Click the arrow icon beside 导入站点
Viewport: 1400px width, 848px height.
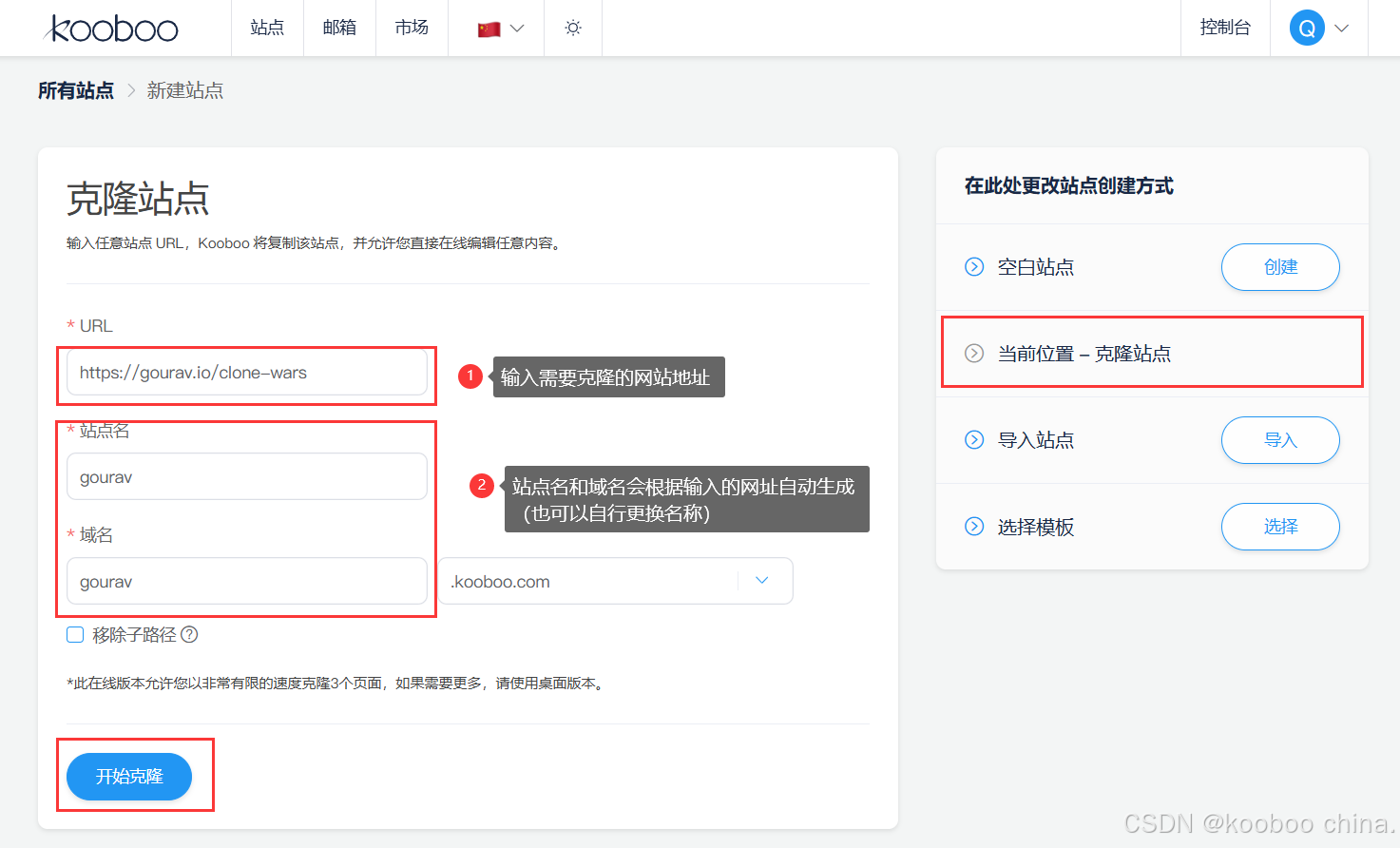pos(974,440)
